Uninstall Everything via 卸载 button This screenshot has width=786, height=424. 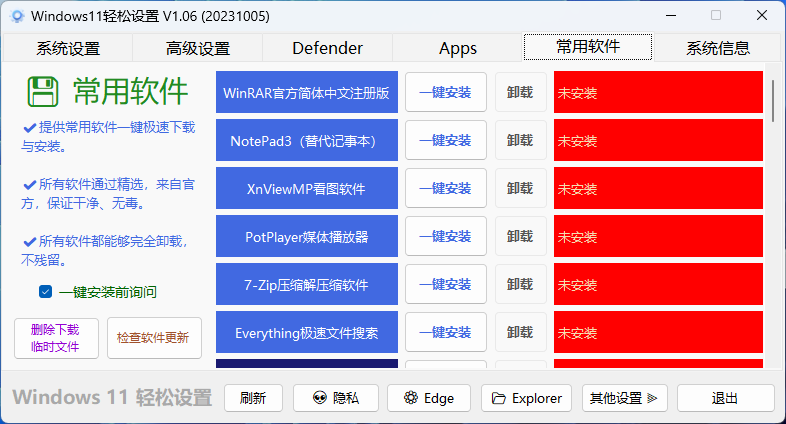520,332
